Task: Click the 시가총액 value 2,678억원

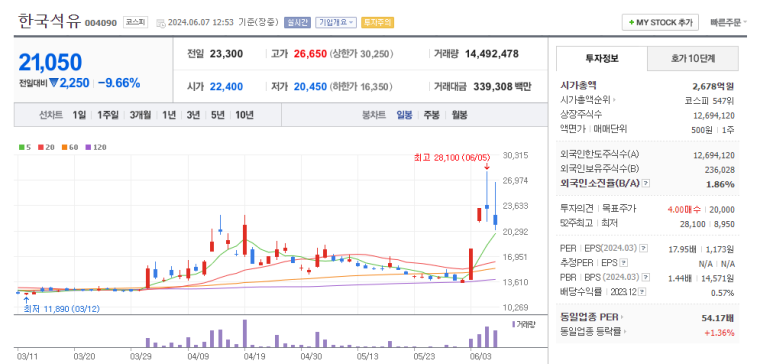Action: pyautogui.click(x=713, y=86)
